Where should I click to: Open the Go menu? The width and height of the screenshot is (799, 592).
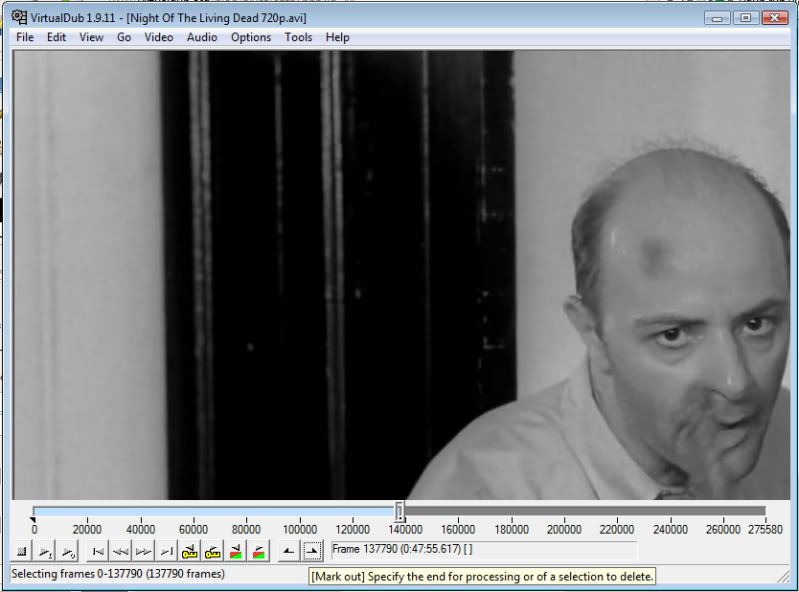point(124,37)
